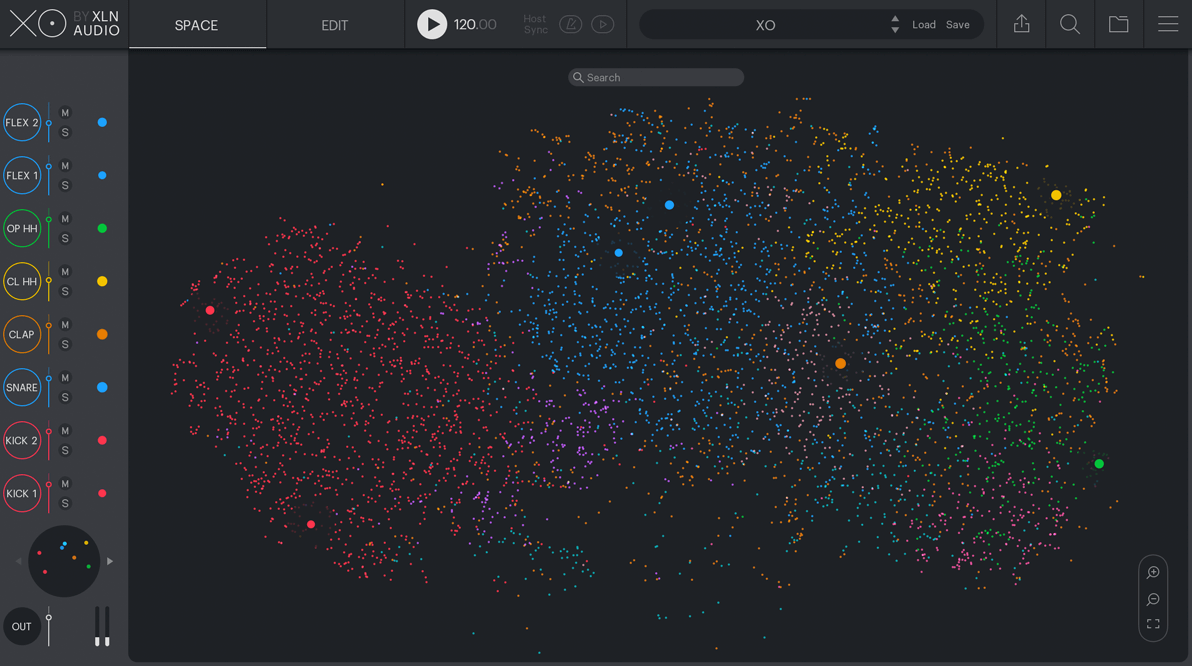Click the fit-to-view frame icon
This screenshot has width=1192, height=666.
1152,624
